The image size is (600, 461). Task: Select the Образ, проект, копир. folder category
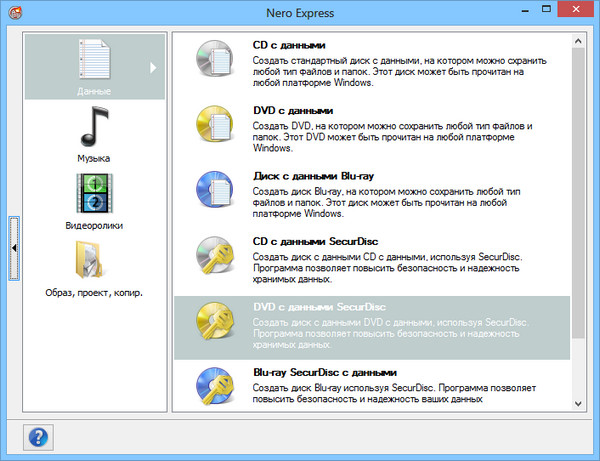click(93, 263)
